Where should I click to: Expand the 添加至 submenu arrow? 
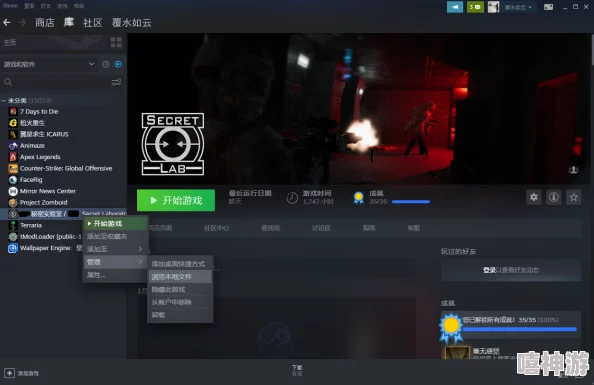click(x=140, y=249)
